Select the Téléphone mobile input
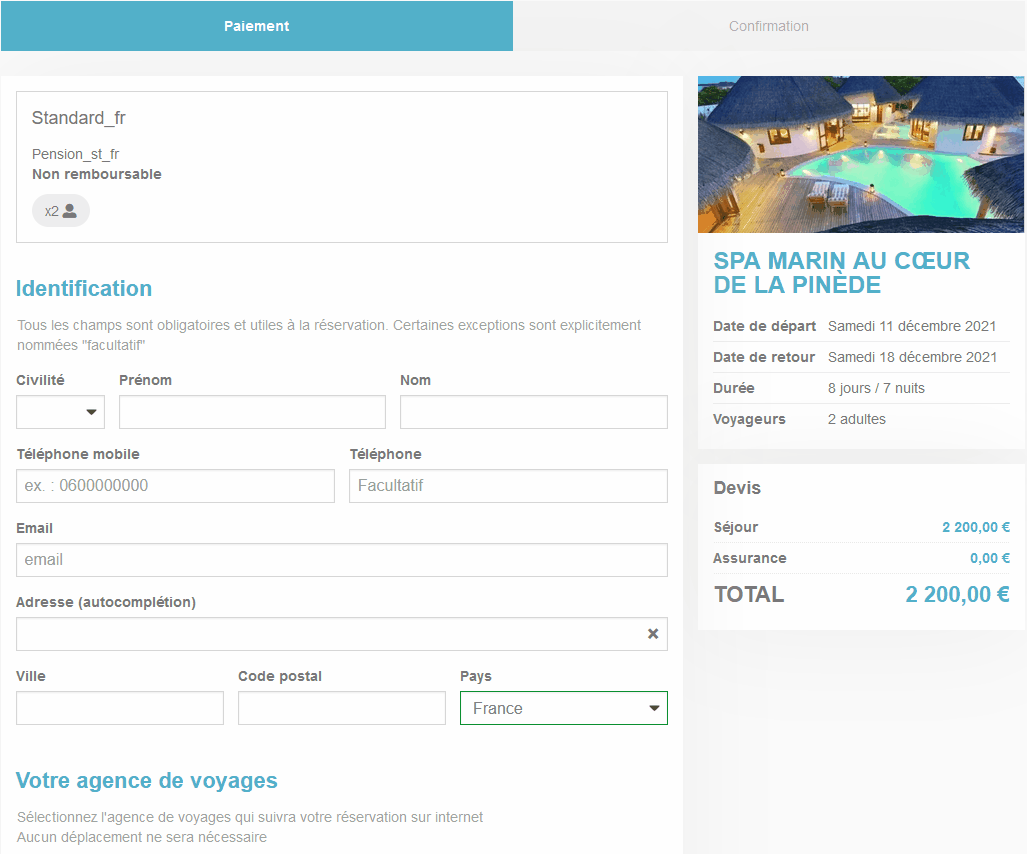The width and height of the screenshot is (1027, 854). click(x=175, y=486)
